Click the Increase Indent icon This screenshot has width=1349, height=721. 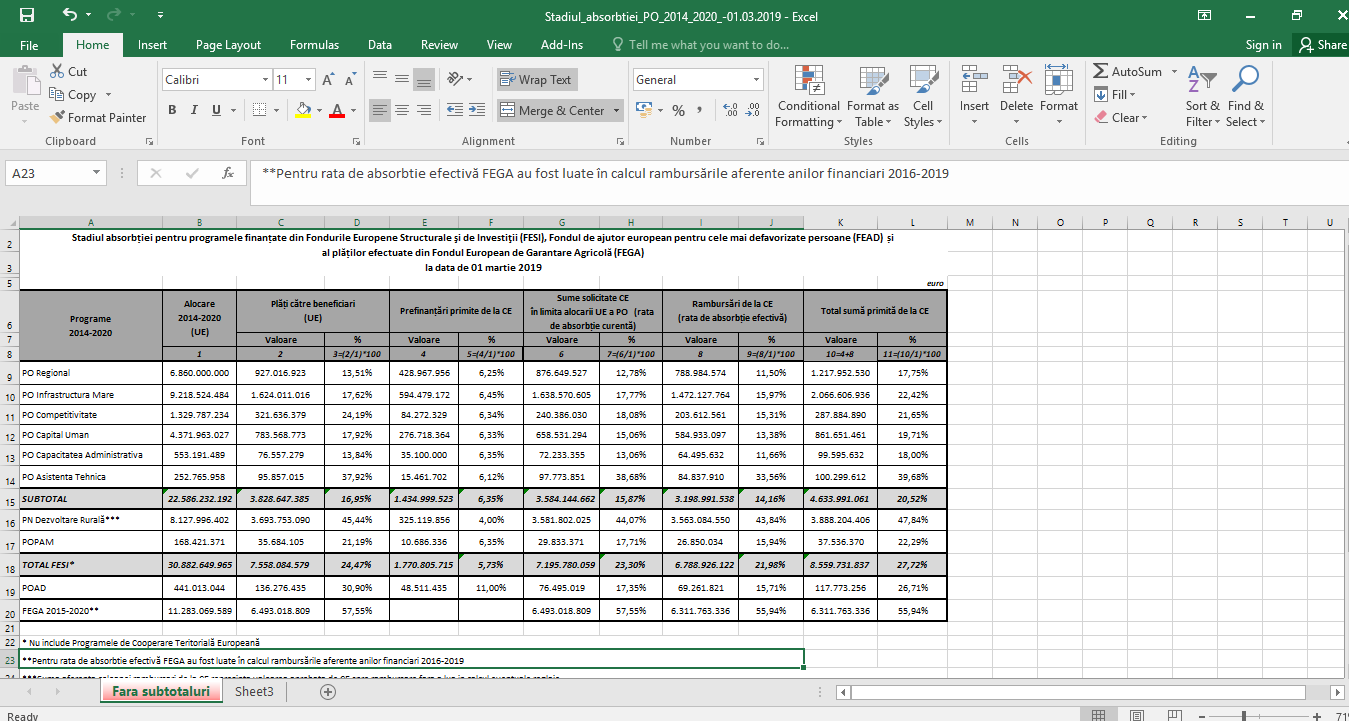pyautogui.click(x=477, y=110)
